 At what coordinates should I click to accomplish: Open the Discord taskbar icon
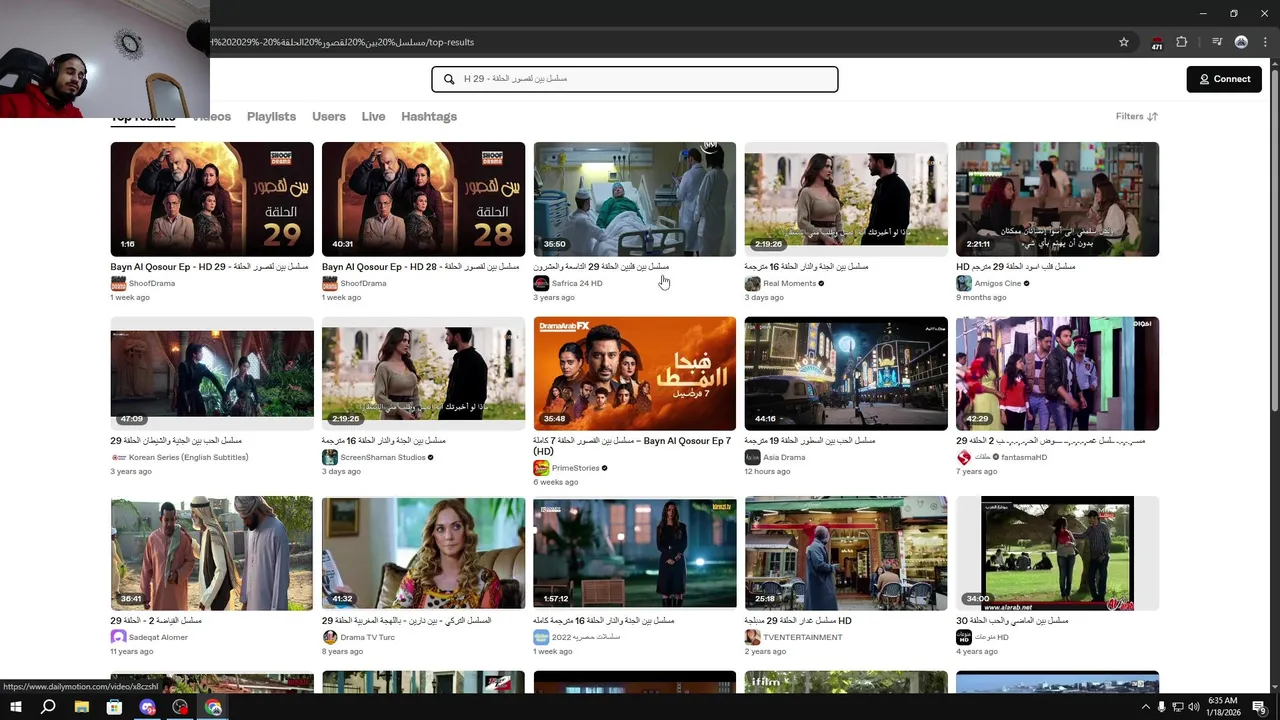pyautogui.click(x=148, y=707)
